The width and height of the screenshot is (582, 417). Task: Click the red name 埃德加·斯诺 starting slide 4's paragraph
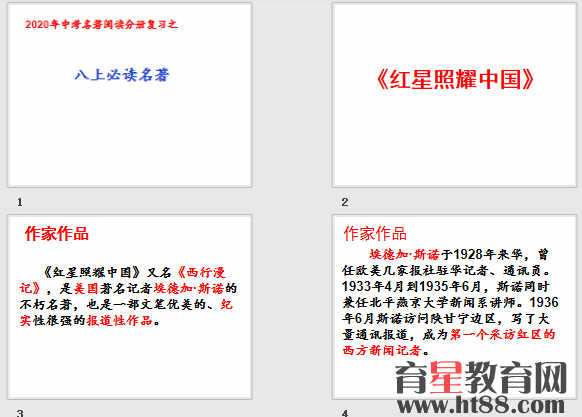pos(405,255)
